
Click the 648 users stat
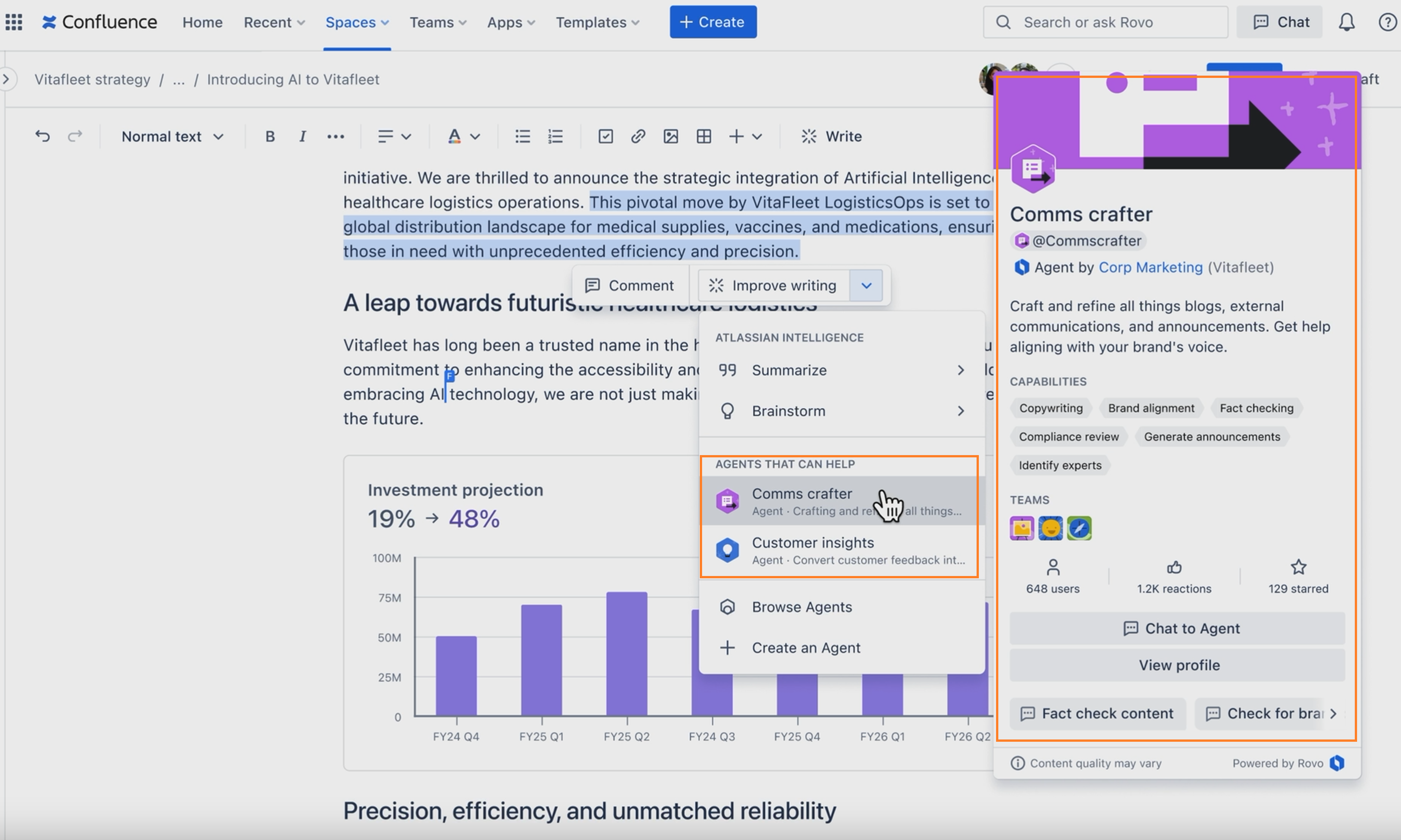click(x=1053, y=577)
